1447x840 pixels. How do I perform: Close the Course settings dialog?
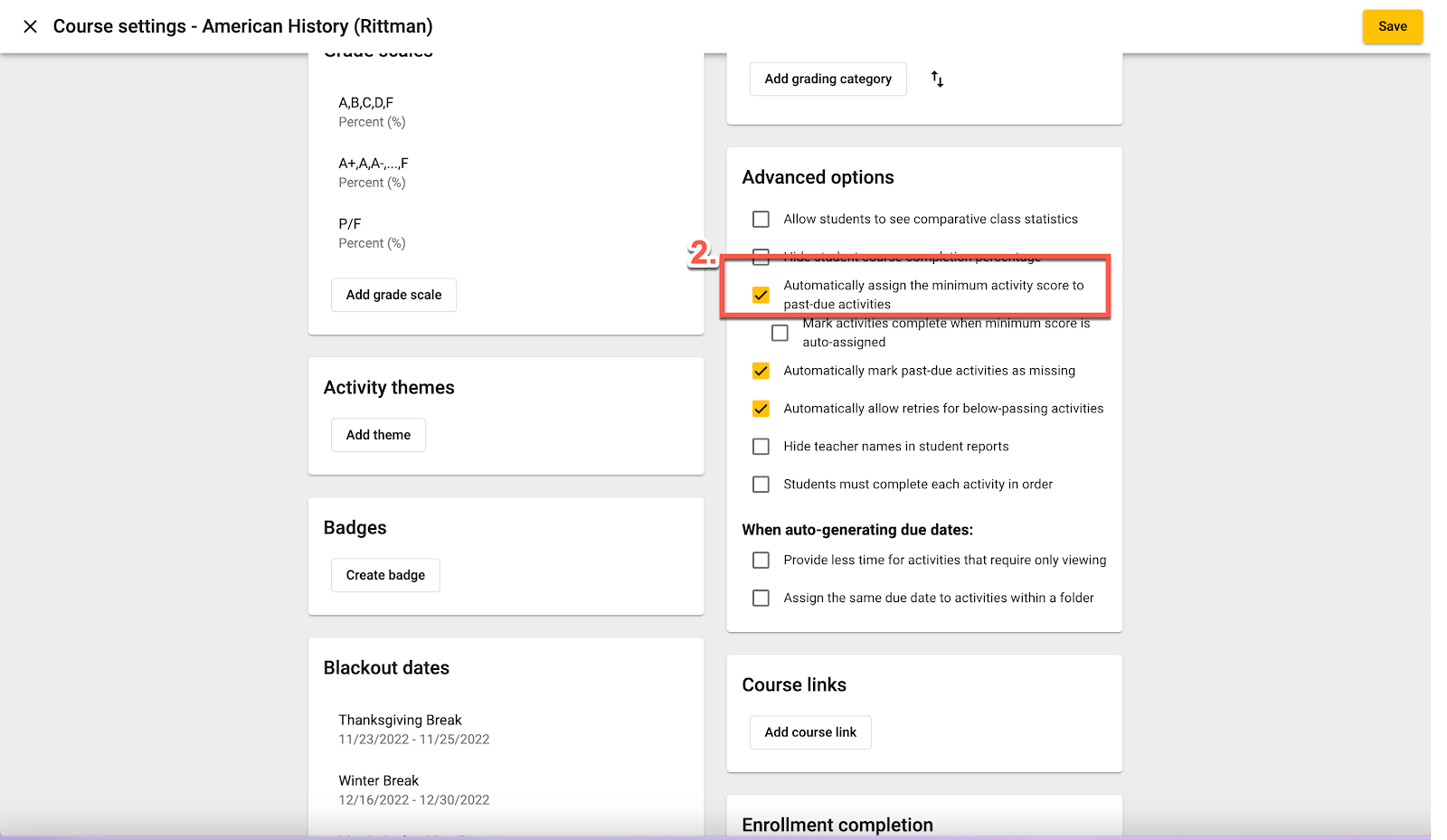[30, 26]
